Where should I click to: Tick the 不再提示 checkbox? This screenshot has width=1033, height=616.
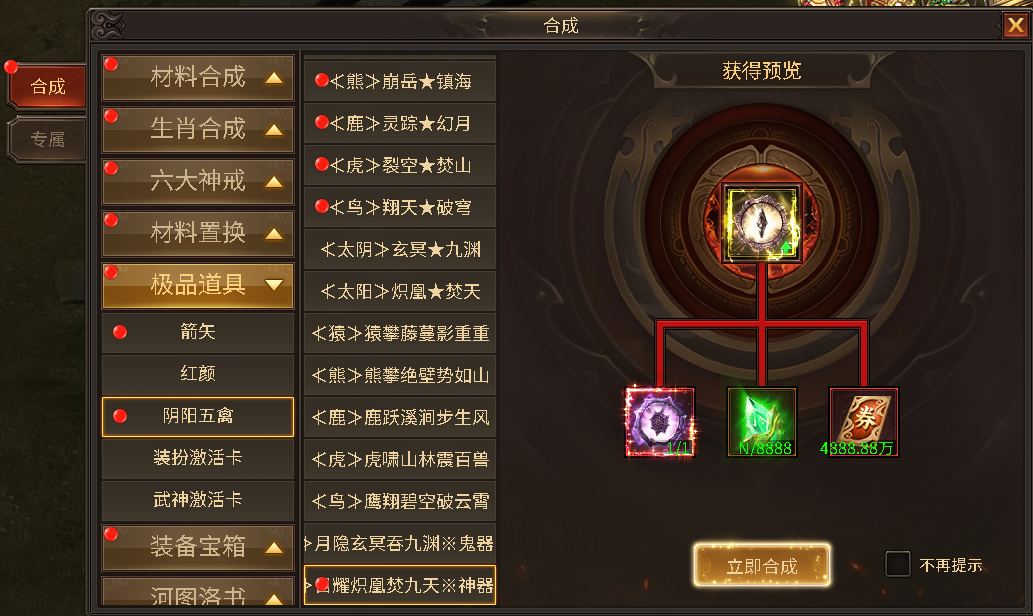tap(897, 564)
